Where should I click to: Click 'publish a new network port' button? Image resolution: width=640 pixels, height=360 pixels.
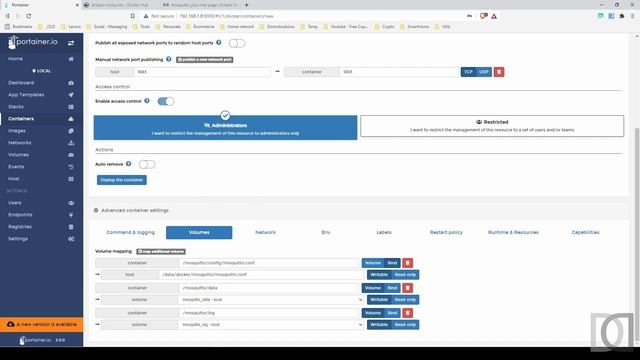click(x=204, y=60)
